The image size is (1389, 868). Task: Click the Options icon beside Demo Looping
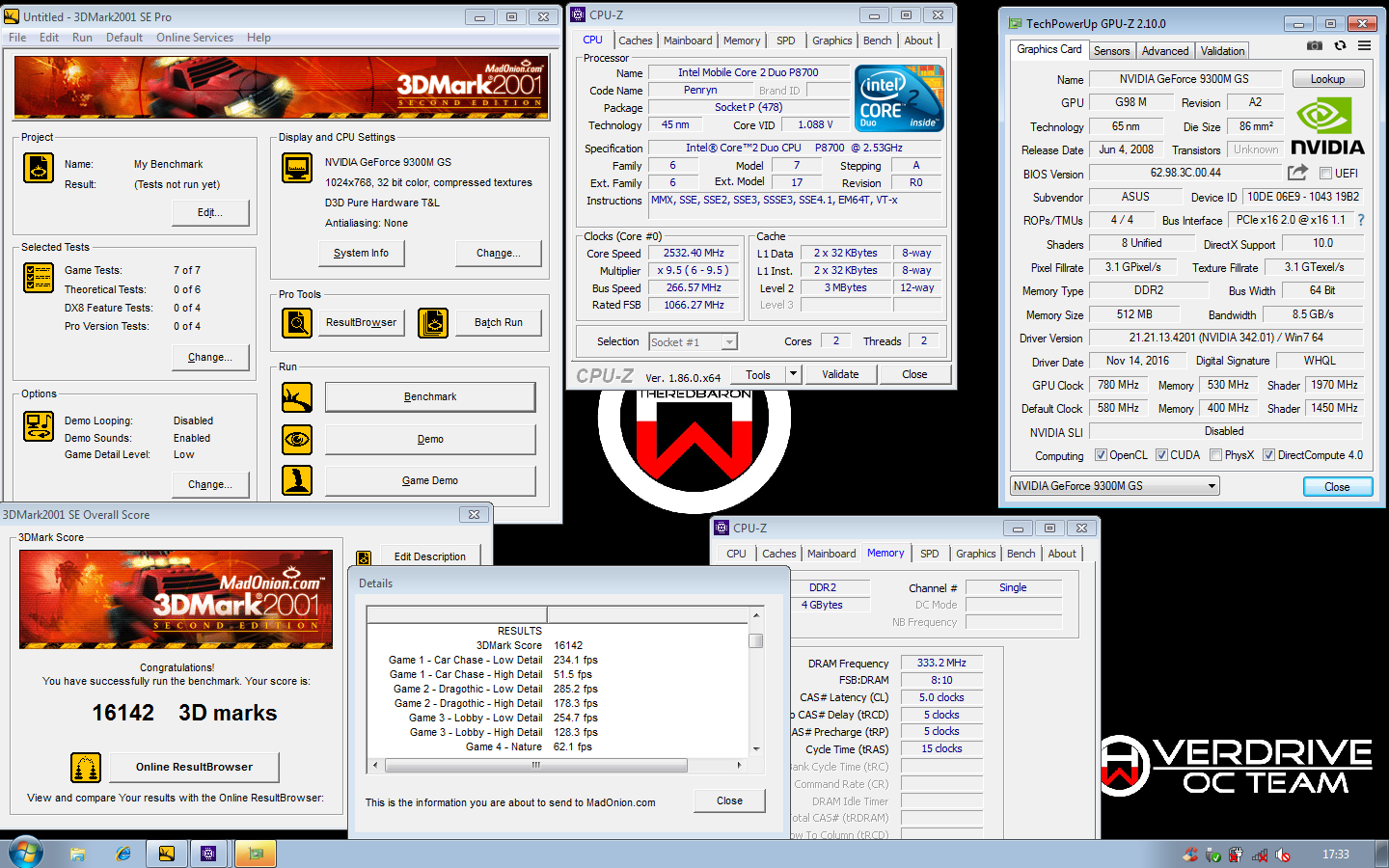pos(39,426)
